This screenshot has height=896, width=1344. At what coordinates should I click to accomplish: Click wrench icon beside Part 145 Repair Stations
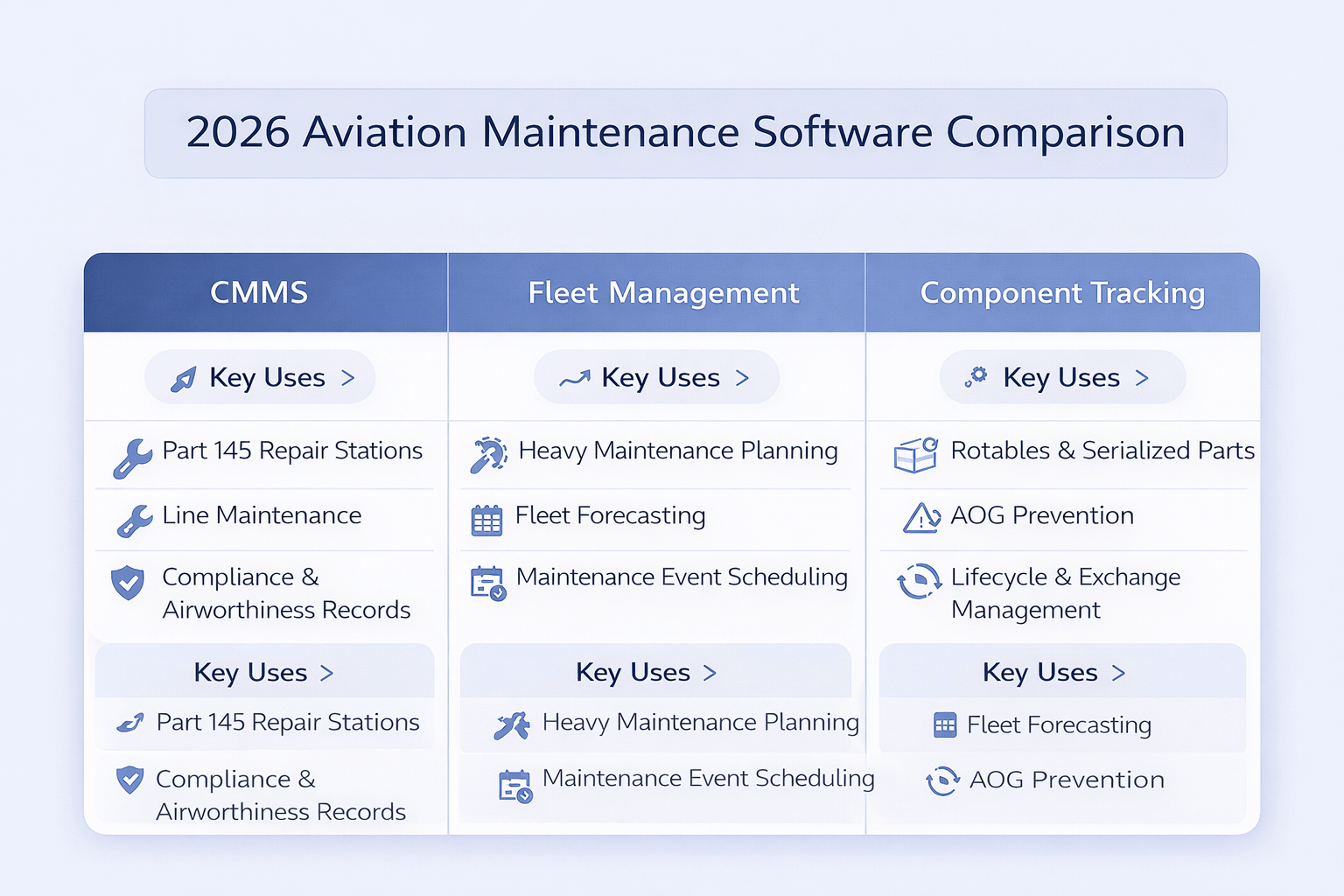[133, 458]
